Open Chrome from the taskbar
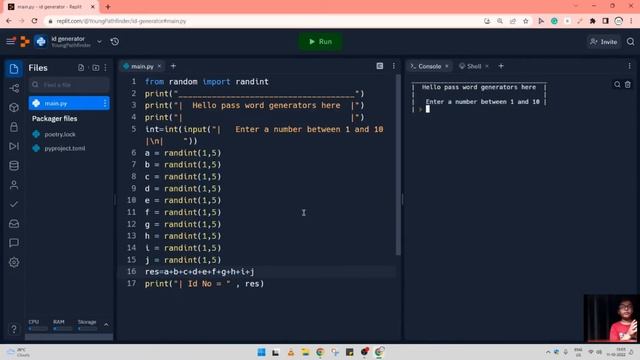The height and width of the screenshot is (360, 640). pyautogui.click(x=320, y=352)
